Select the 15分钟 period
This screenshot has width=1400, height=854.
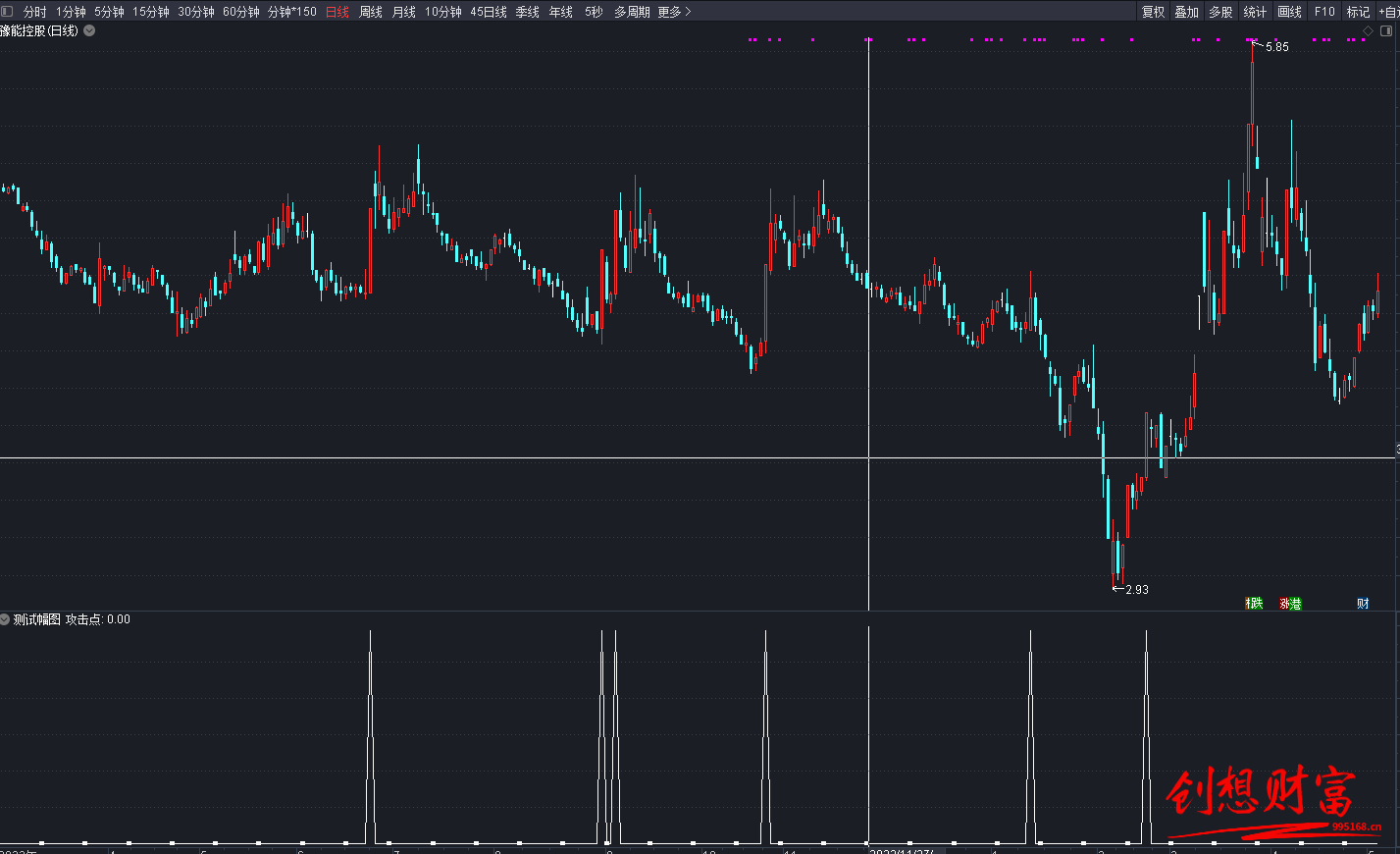click(151, 12)
